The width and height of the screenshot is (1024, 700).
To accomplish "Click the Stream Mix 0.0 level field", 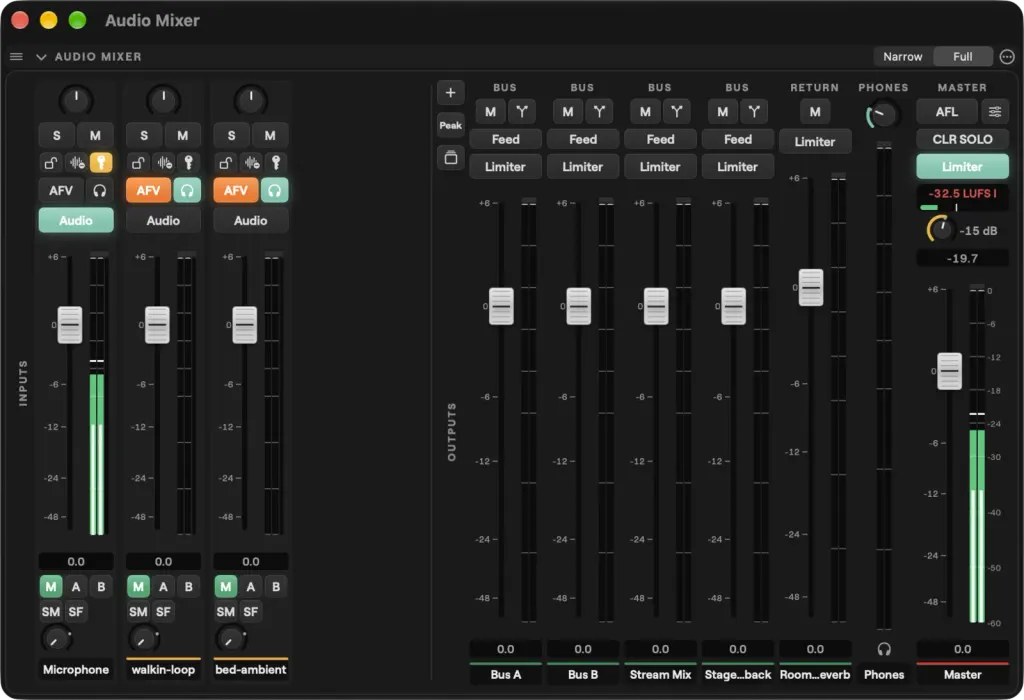I will coord(660,649).
